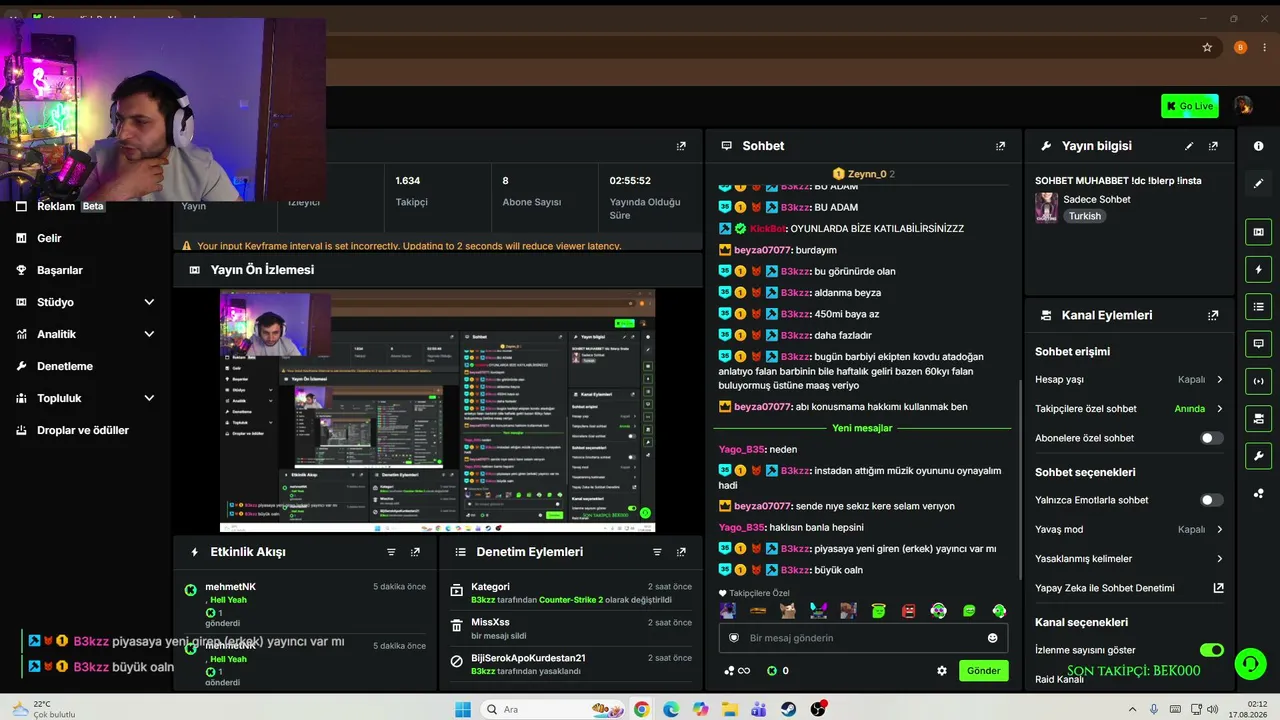Open Yasaklanmış kelimeler arrow
The width and height of the screenshot is (1280, 720).
[x=1219, y=559]
